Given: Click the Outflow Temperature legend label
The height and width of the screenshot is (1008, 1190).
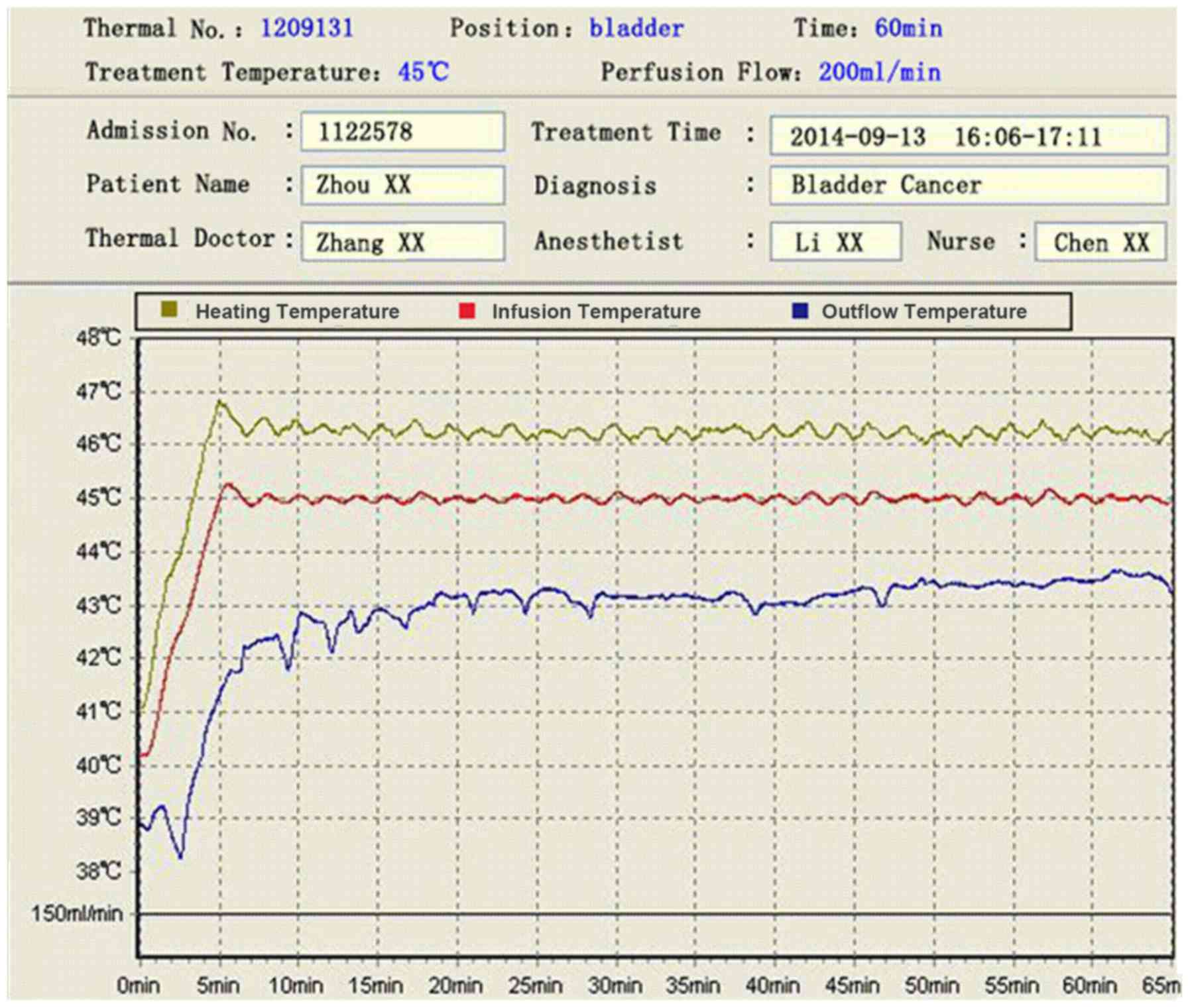Looking at the screenshot, I should (x=923, y=311).
